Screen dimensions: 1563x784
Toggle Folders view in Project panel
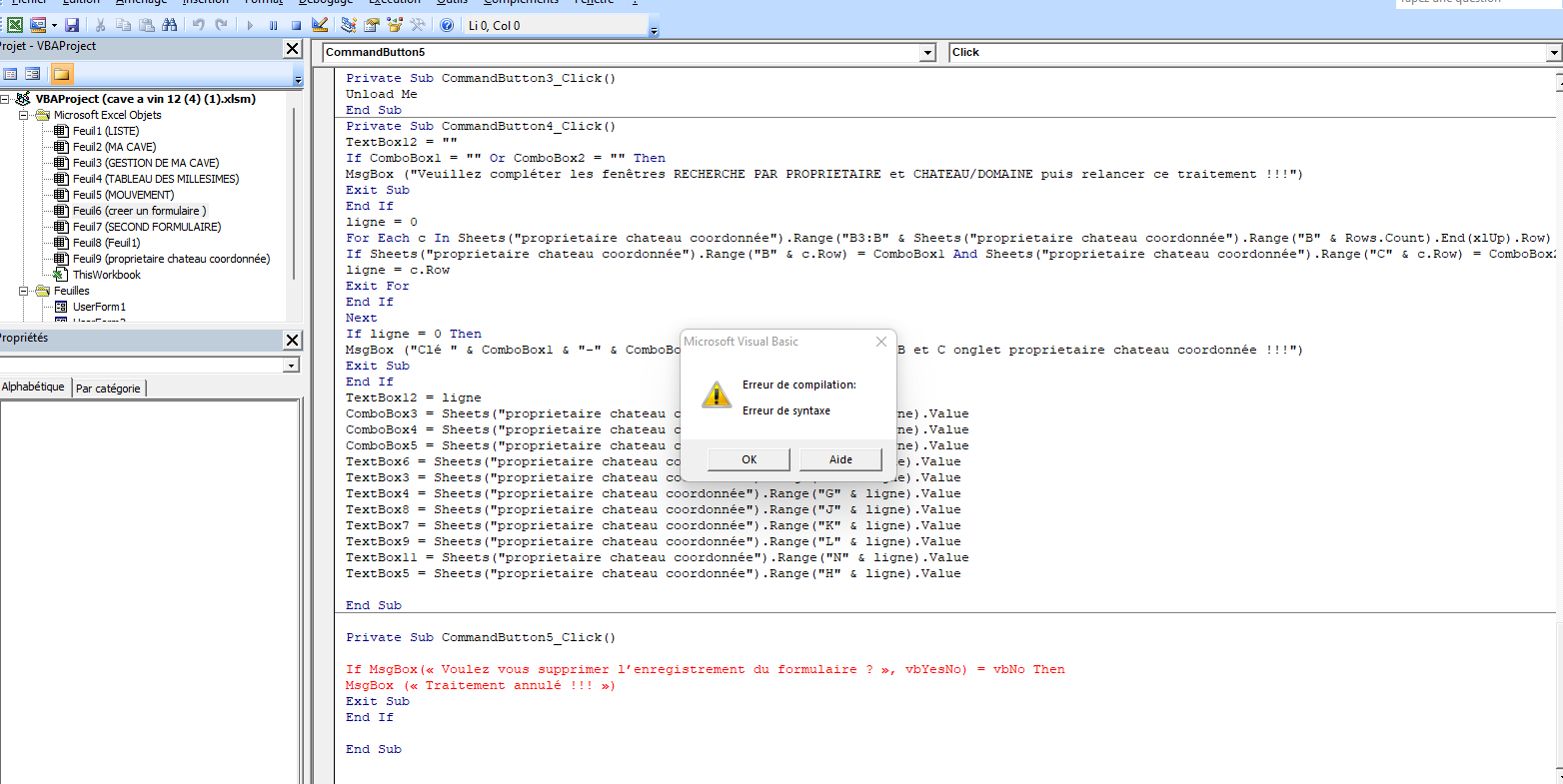click(61, 74)
